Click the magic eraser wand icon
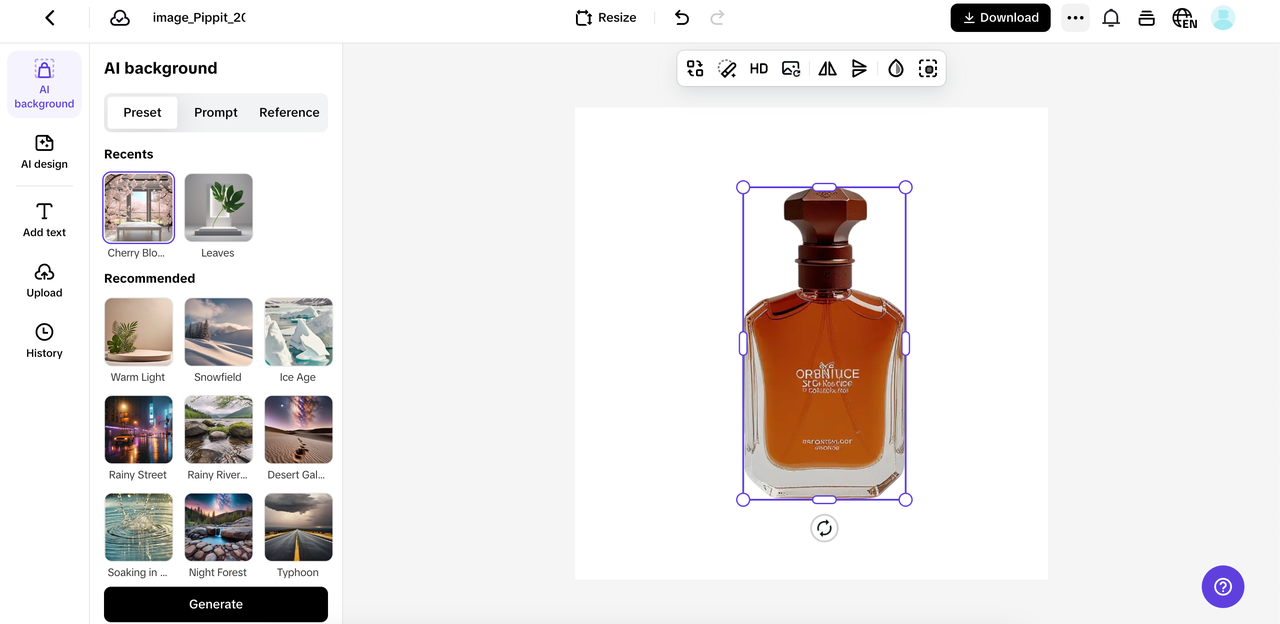The height and width of the screenshot is (624, 1280). pyautogui.click(x=727, y=68)
